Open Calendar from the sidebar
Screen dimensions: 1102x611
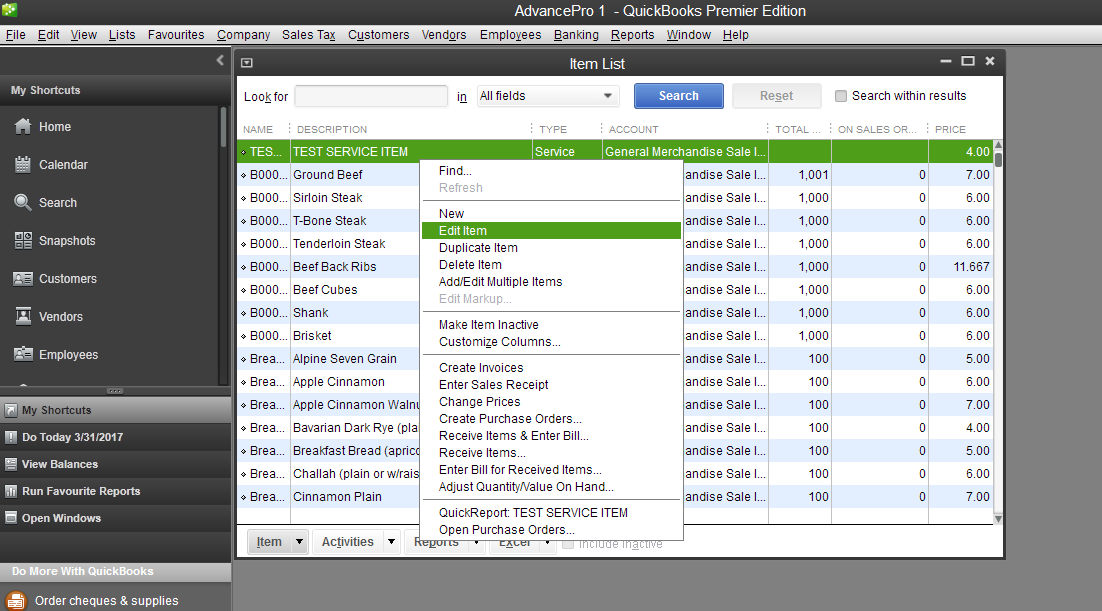[23, 165]
